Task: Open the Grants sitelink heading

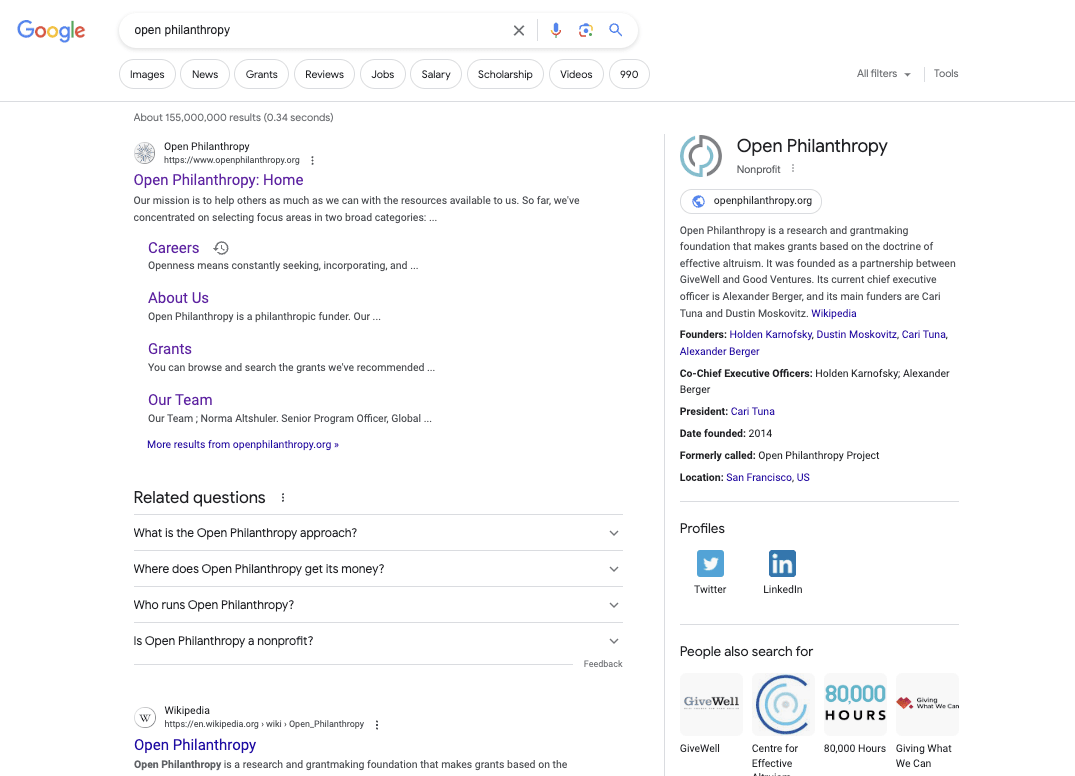Action: click(170, 349)
